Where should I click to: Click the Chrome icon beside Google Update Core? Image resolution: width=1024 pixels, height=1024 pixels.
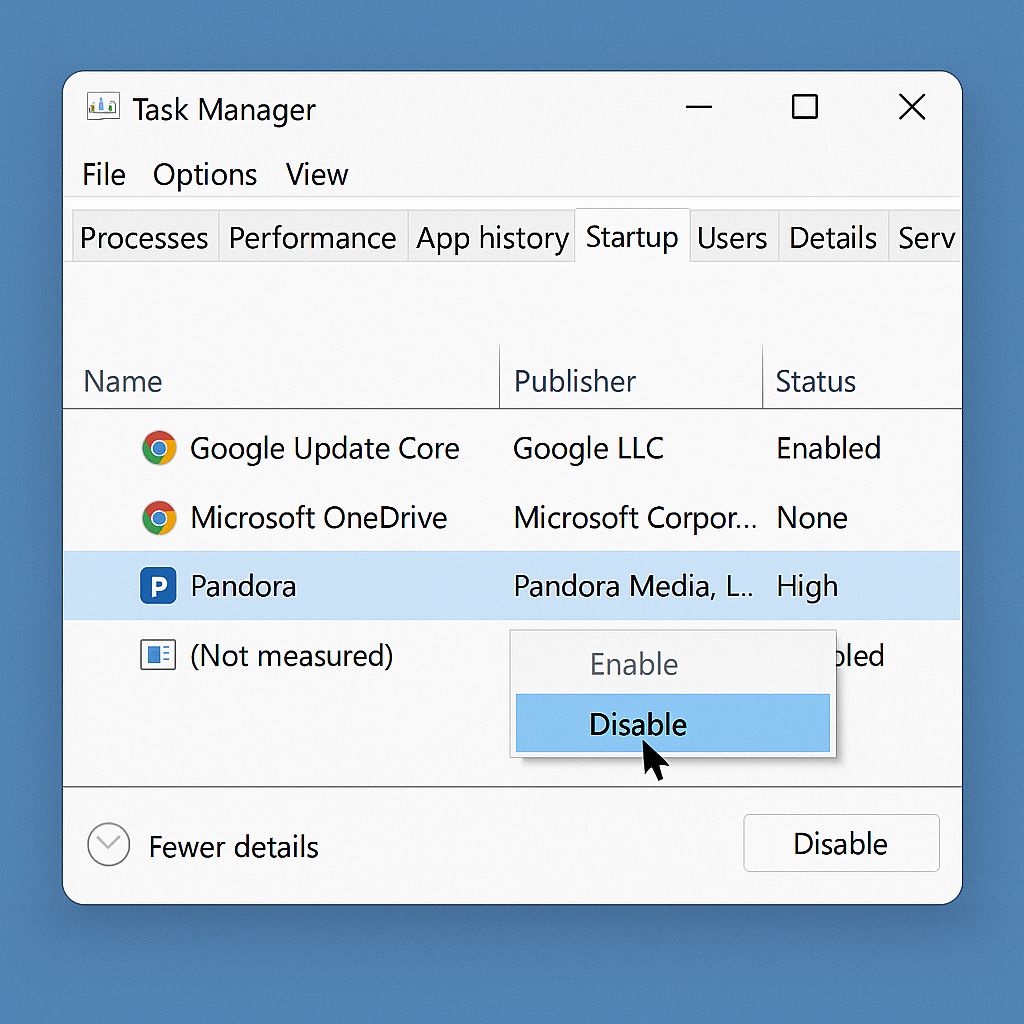pos(159,449)
